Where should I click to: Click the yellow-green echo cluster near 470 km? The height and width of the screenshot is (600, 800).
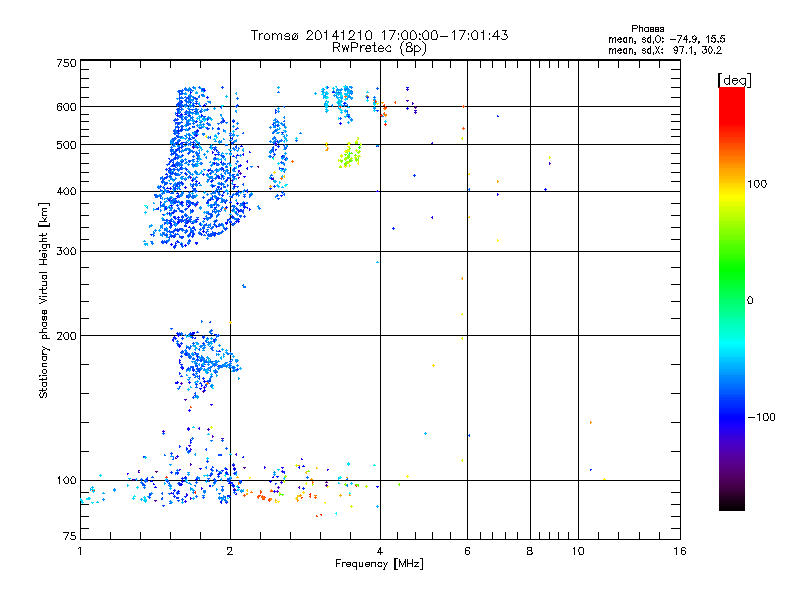[x=350, y=154]
